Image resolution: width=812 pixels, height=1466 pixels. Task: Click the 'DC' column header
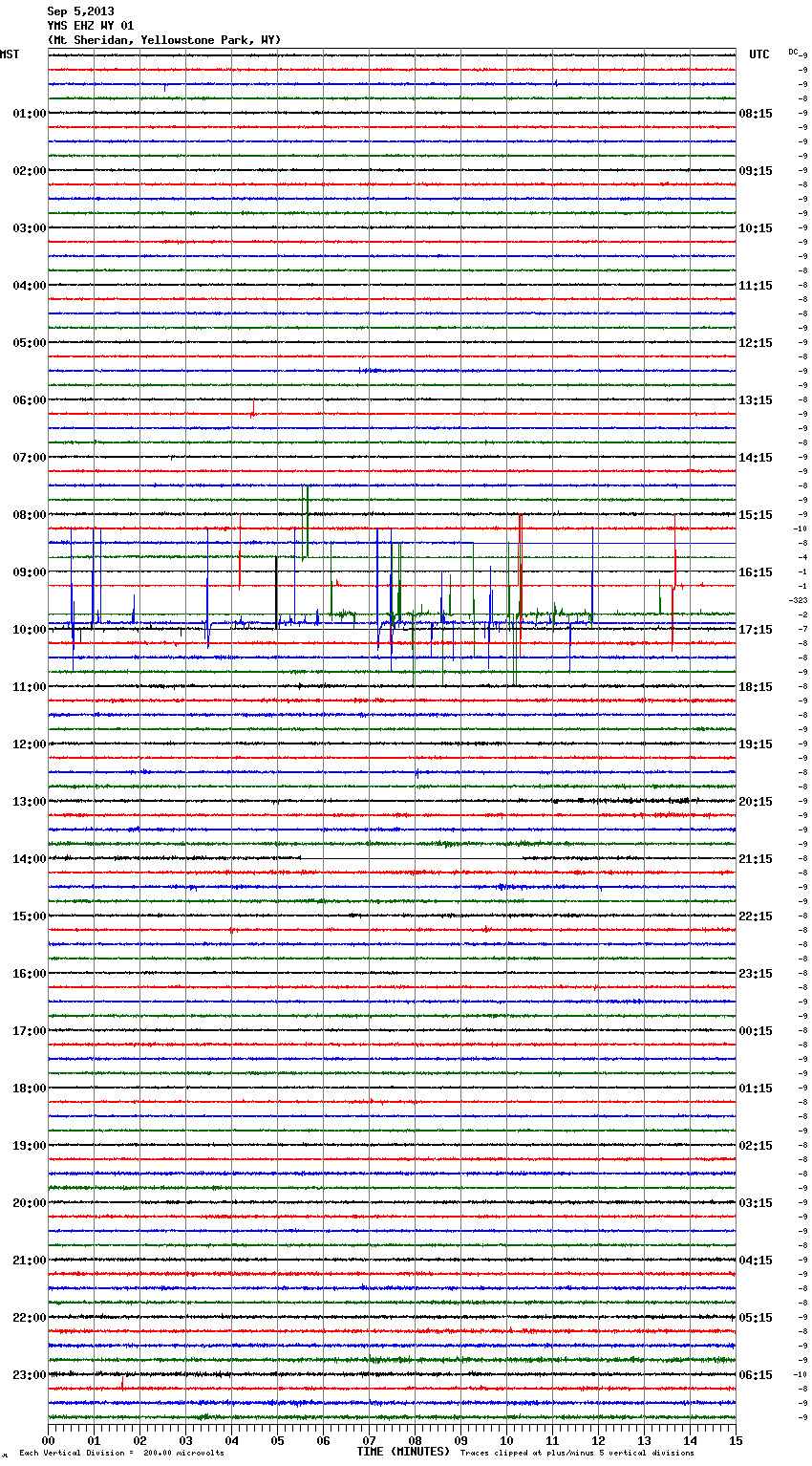point(793,52)
